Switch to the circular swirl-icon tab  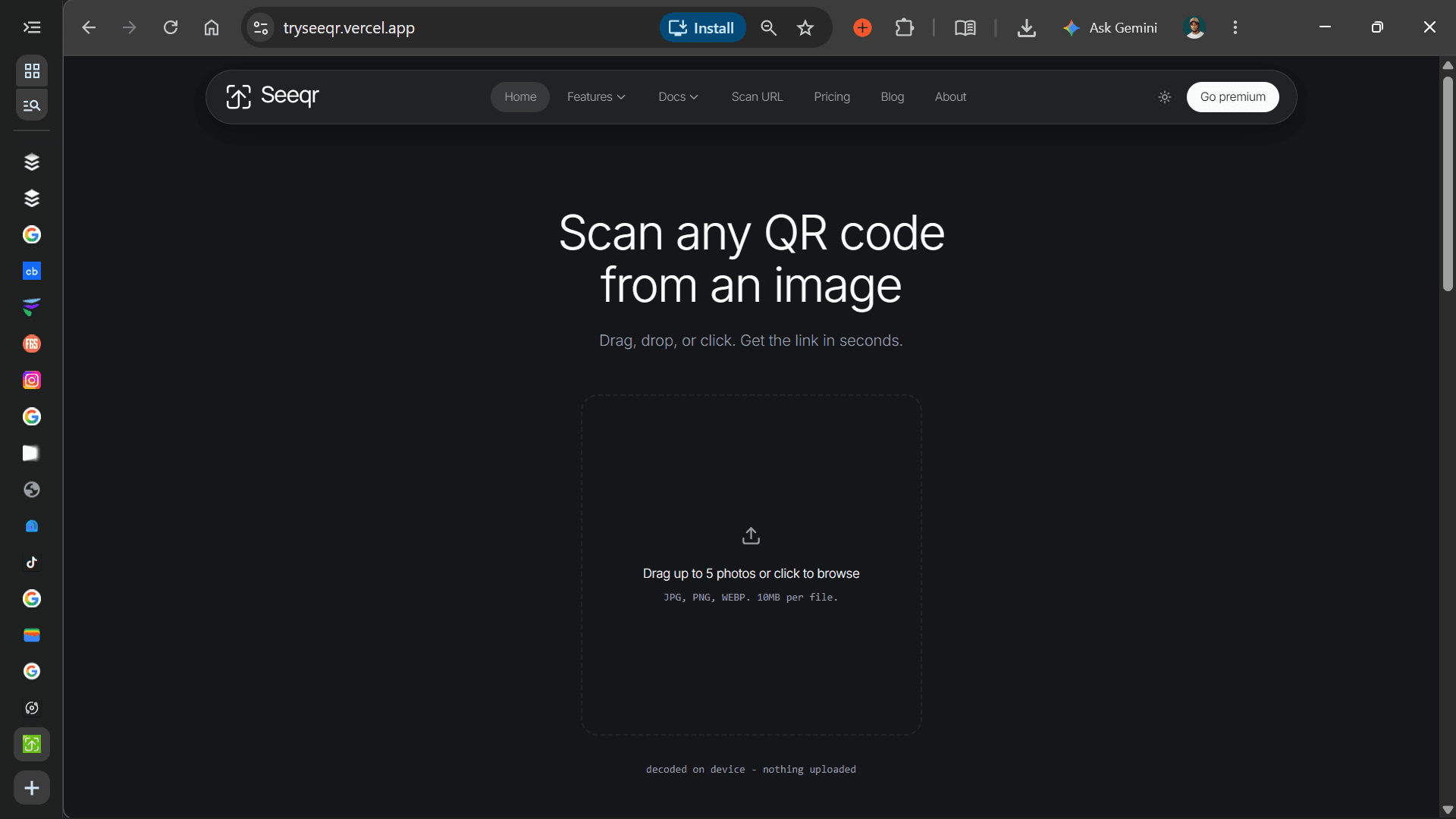pos(32,708)
